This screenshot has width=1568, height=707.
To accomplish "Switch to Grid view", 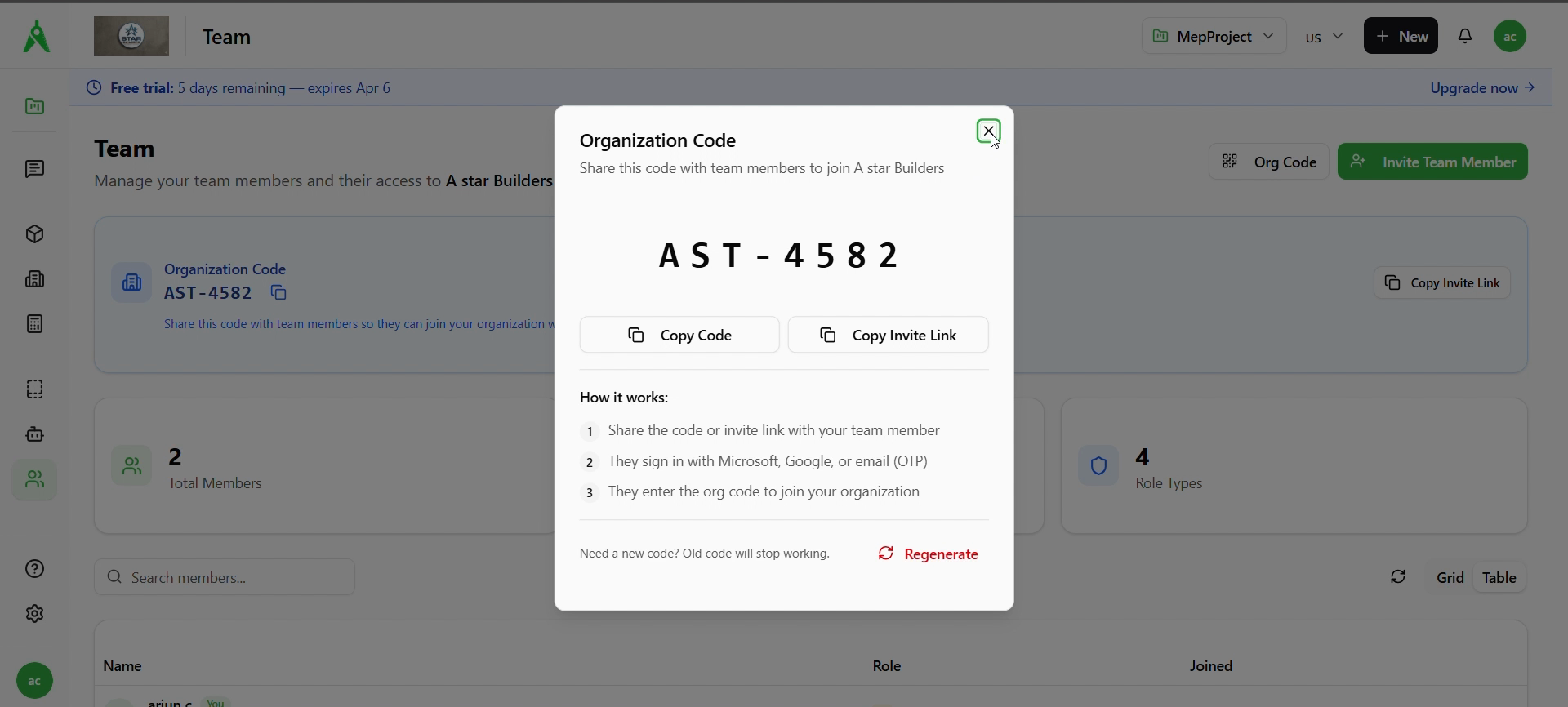I will (x=1450, y=577).
